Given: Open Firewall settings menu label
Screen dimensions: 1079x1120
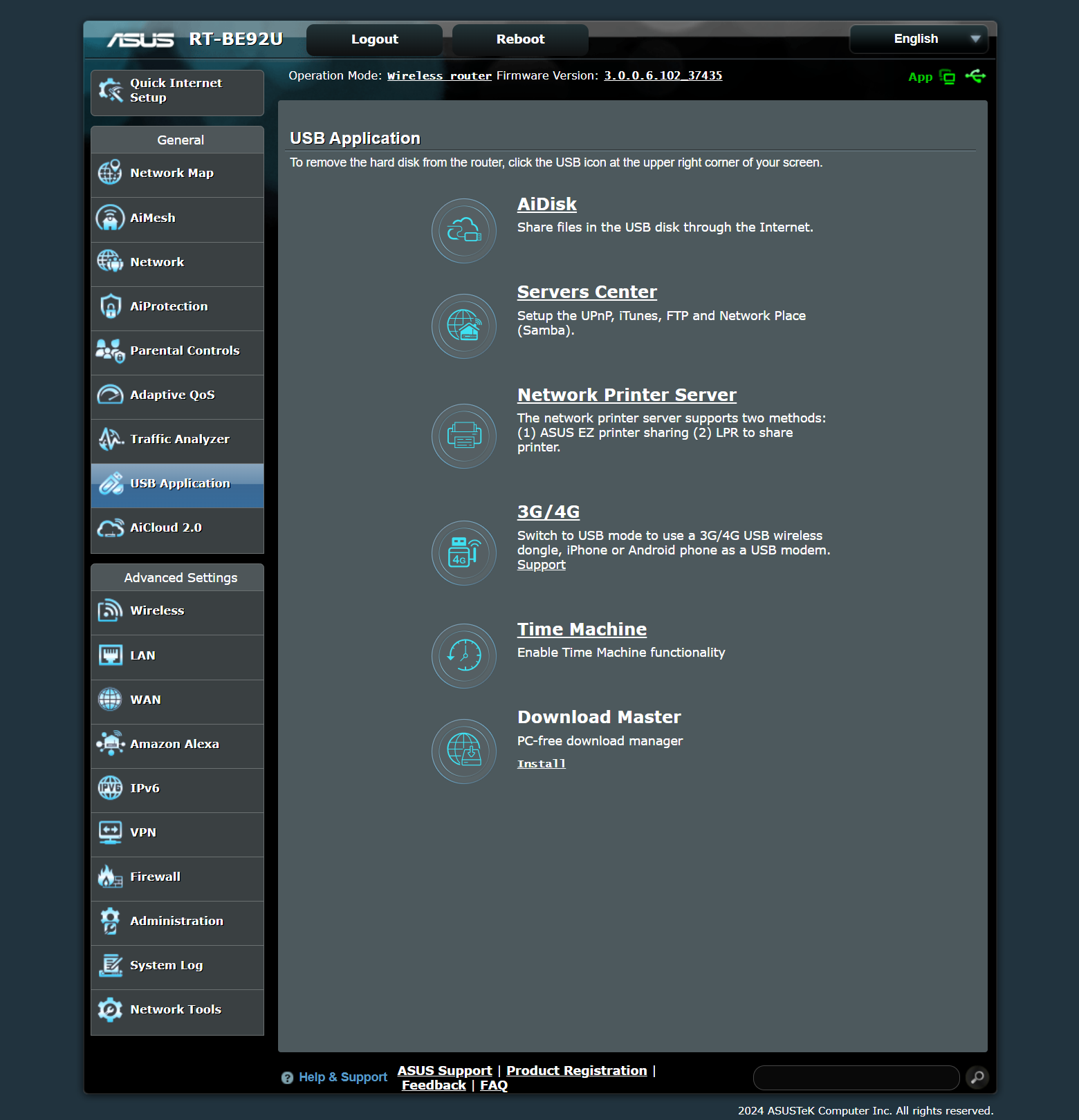Looking at the screenshot, I should click(155, 877).
